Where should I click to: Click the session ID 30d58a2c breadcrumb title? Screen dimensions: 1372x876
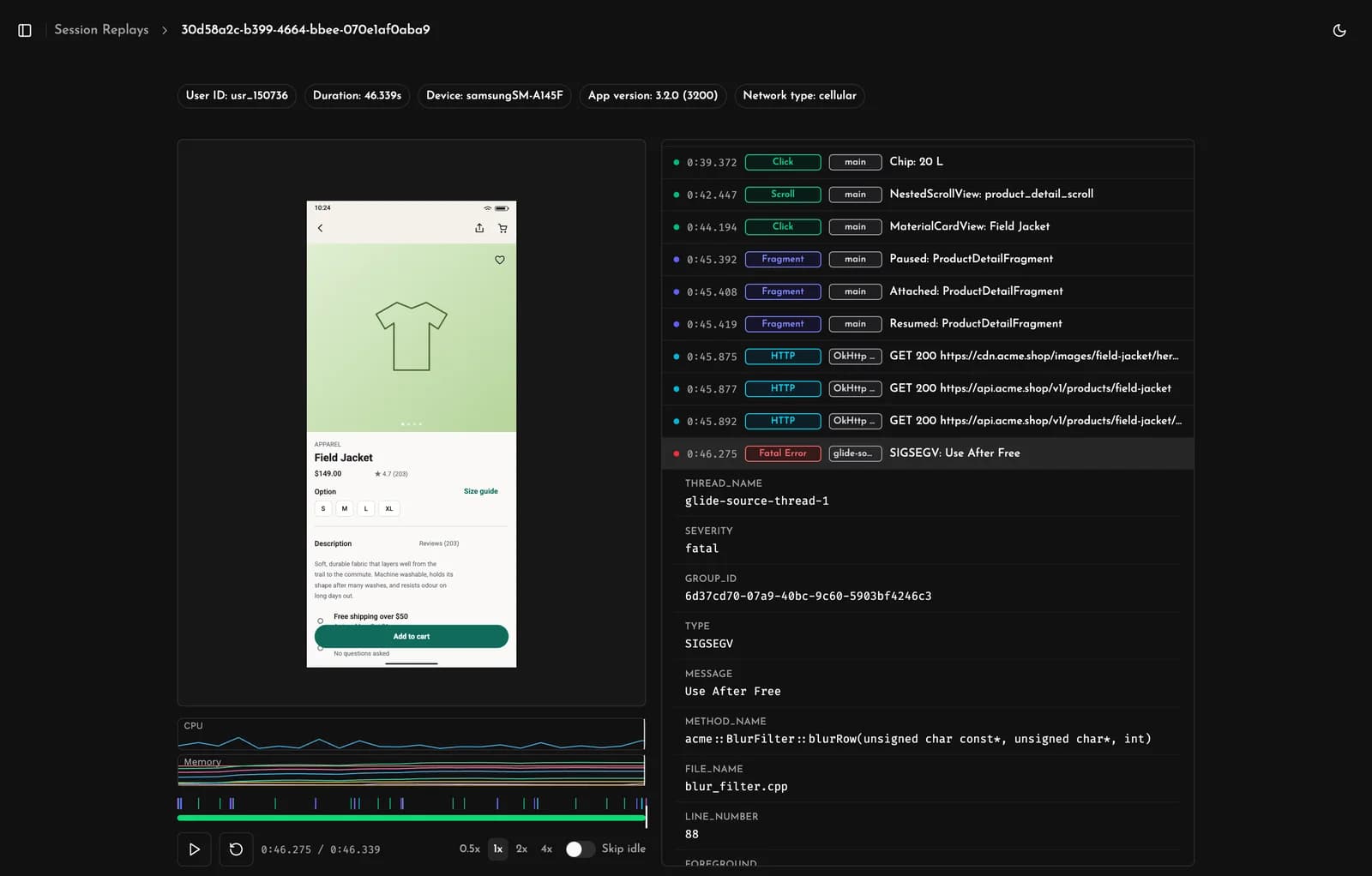coord(305,30)
